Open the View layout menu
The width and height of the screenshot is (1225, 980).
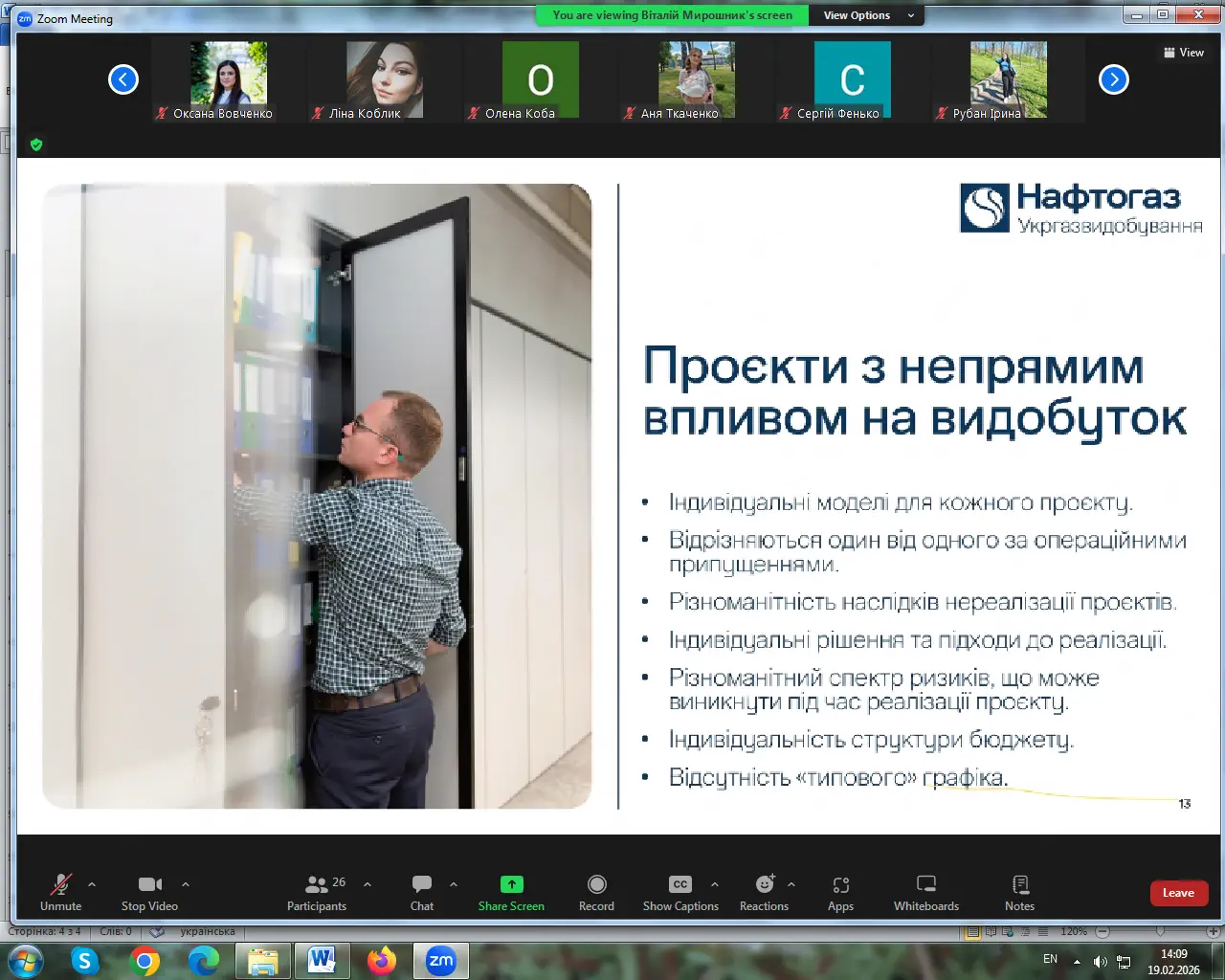pyautogui.click(x=1183, y=53)
